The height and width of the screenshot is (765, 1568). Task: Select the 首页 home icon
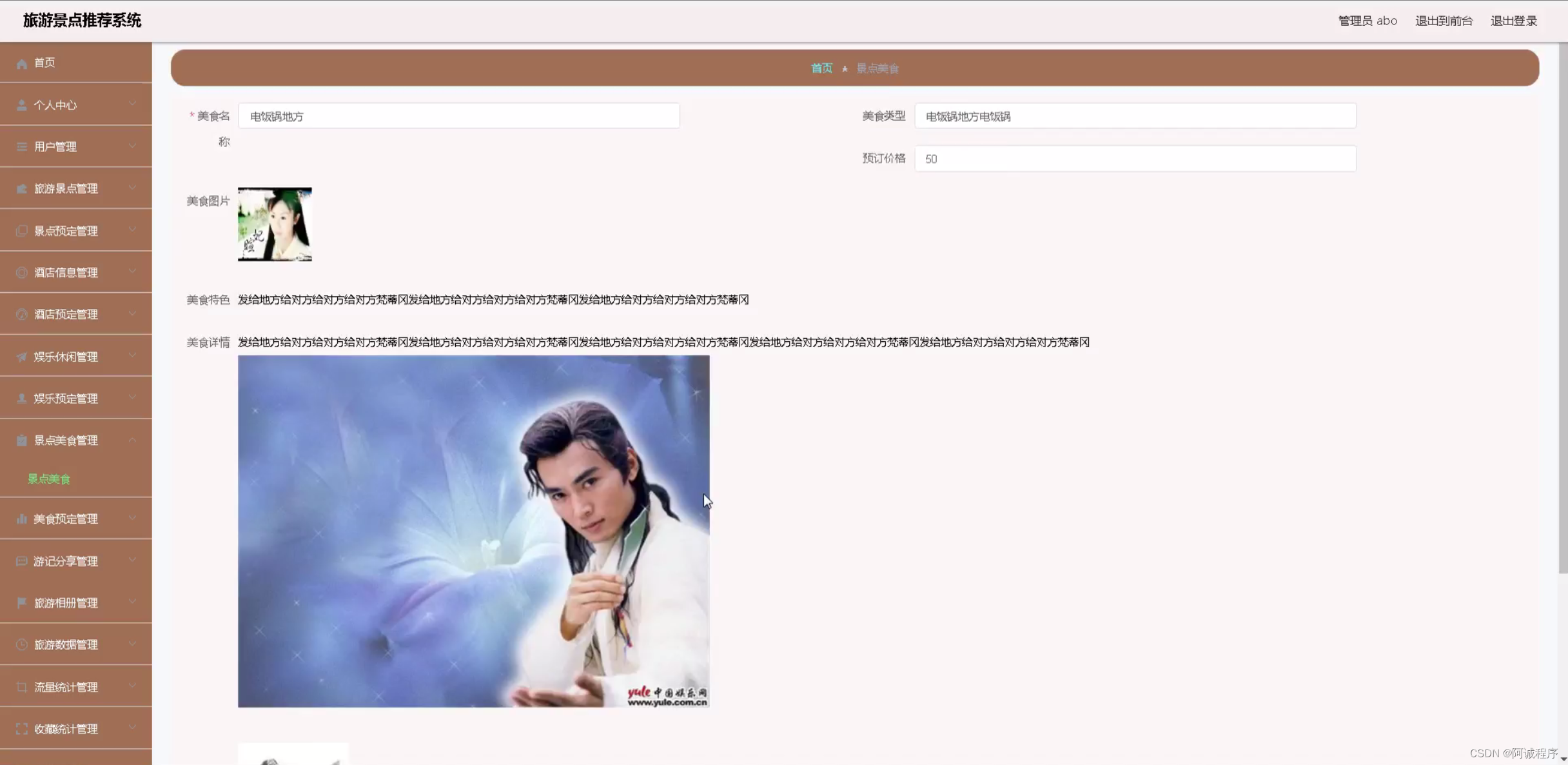coord(21,63)
